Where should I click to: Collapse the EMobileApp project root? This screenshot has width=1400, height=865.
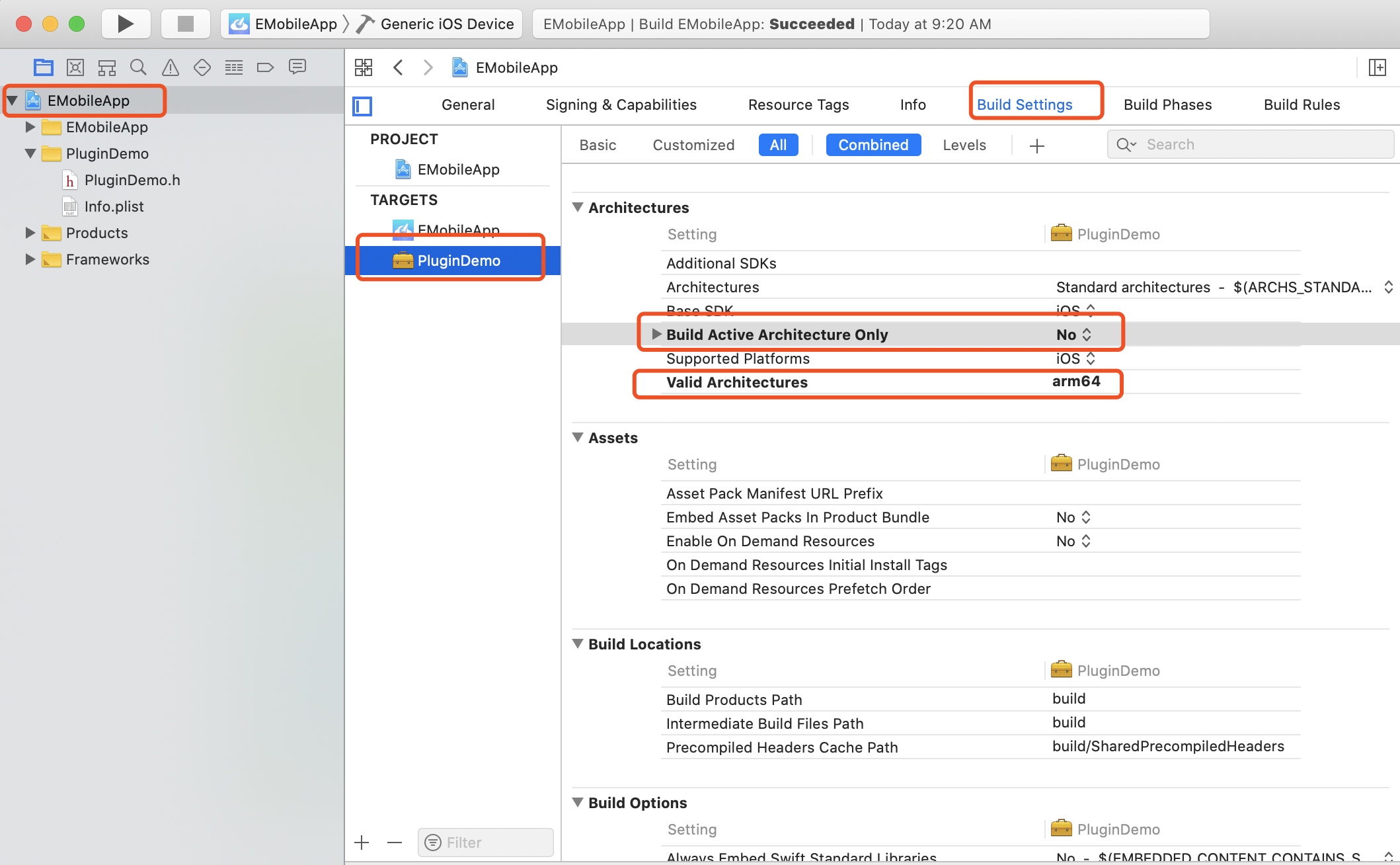[x=12, y=101]
